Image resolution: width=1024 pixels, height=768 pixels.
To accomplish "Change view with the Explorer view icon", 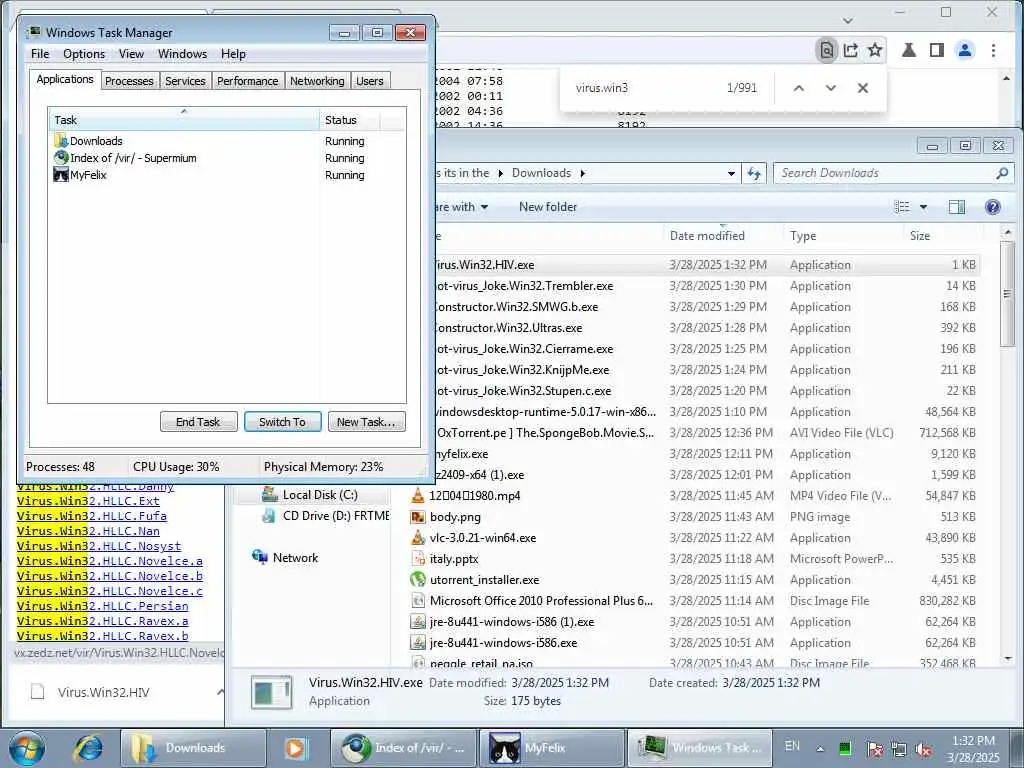I will [x=902, y=207].
